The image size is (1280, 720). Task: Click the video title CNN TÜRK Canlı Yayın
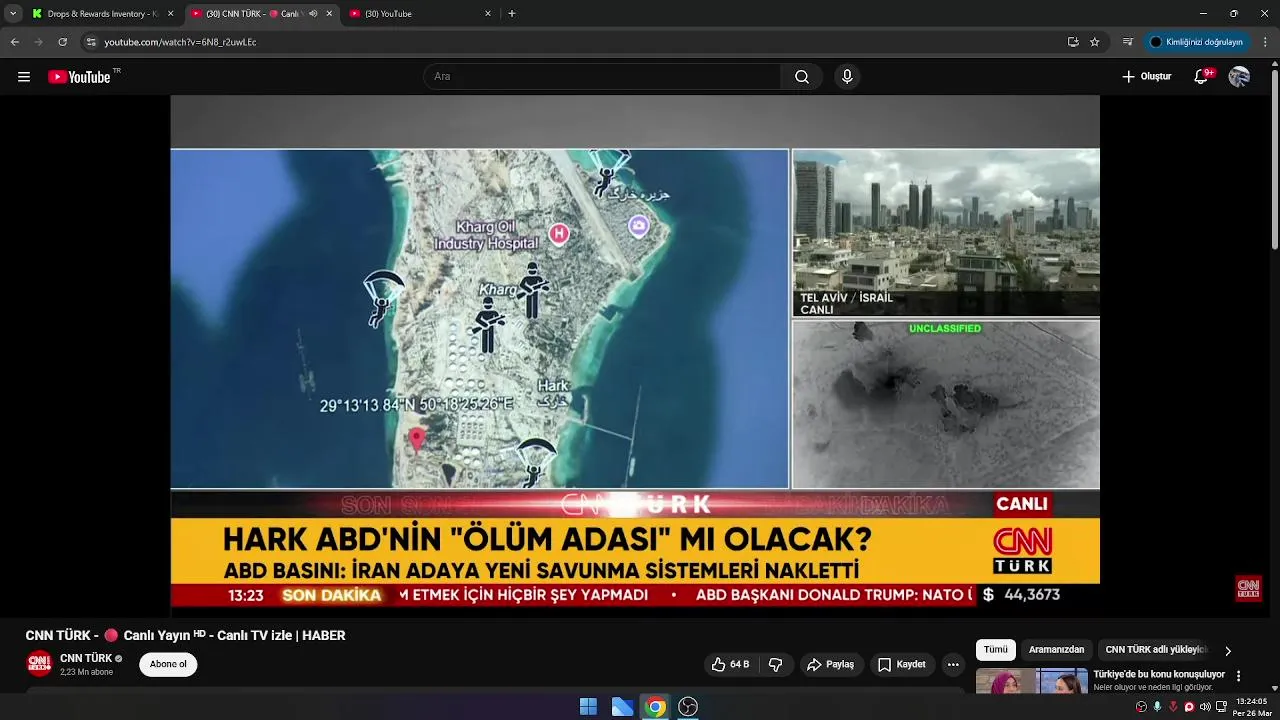(185, 636)
